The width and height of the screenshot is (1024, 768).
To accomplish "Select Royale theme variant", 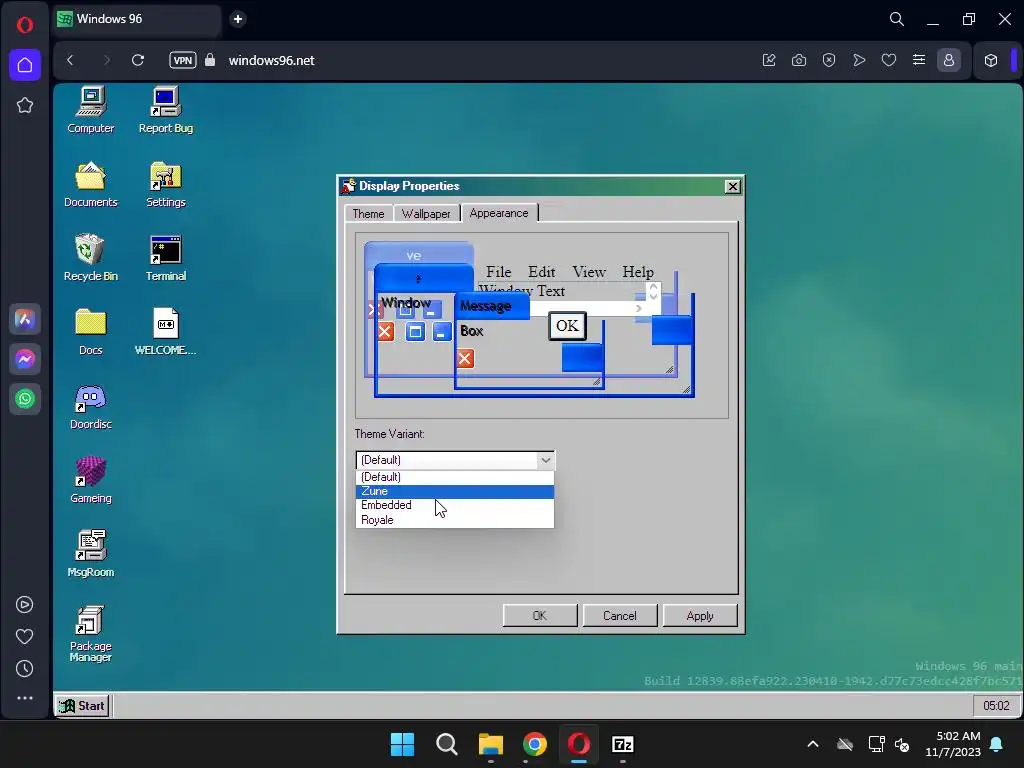I will point(455,520).
